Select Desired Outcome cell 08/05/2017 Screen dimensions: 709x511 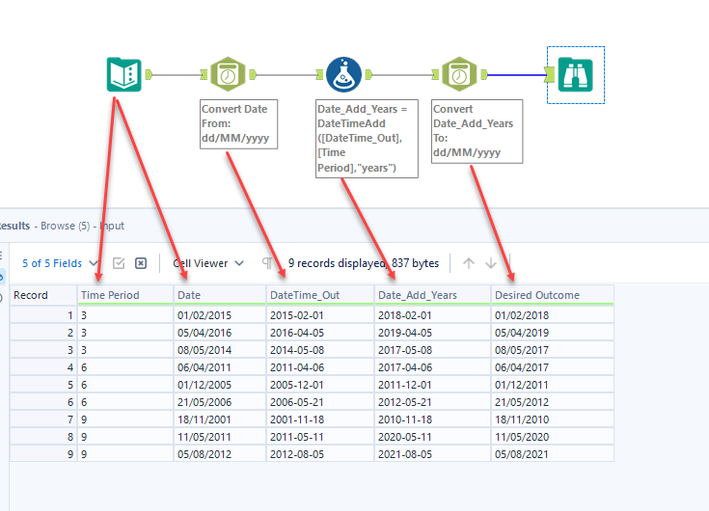tap(553, 350)
